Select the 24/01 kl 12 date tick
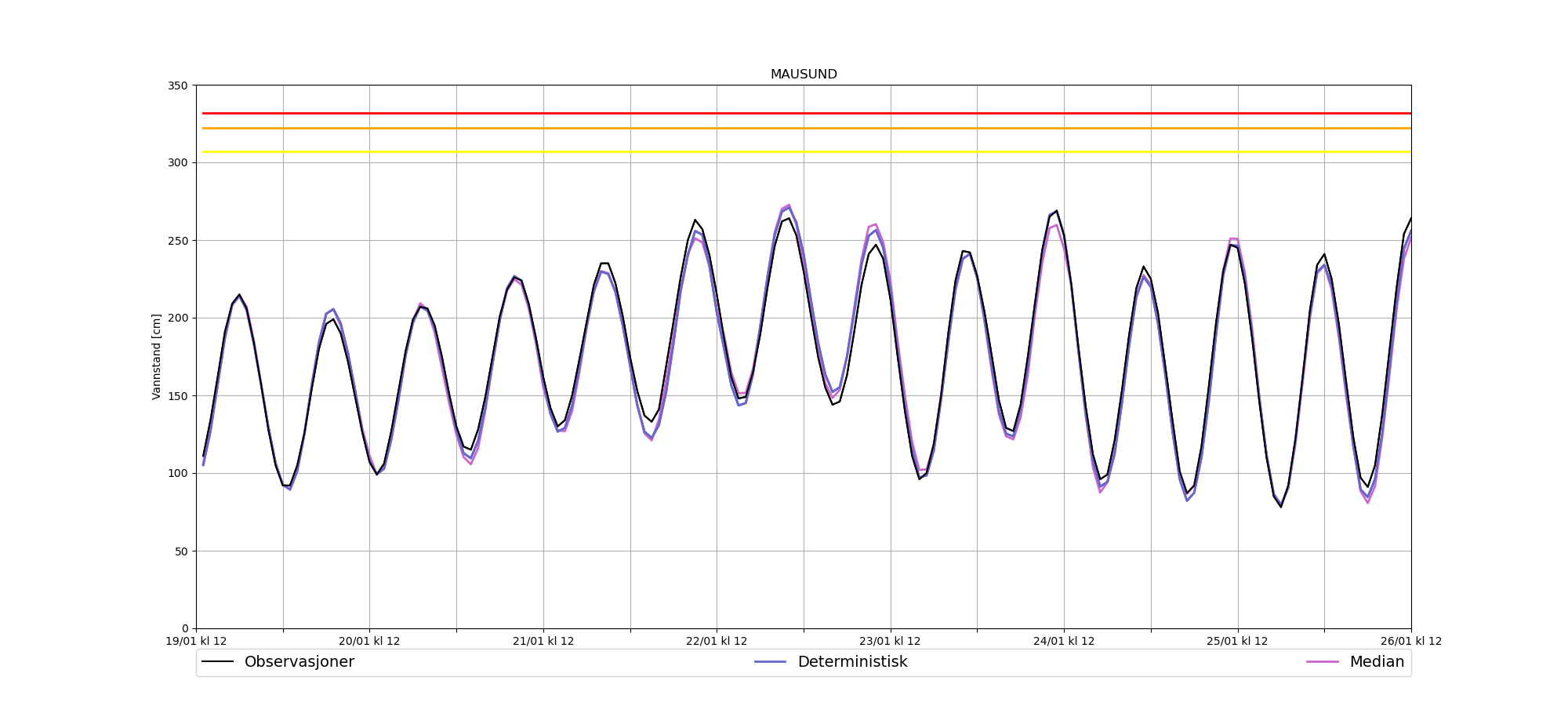 pos(1064,642)
